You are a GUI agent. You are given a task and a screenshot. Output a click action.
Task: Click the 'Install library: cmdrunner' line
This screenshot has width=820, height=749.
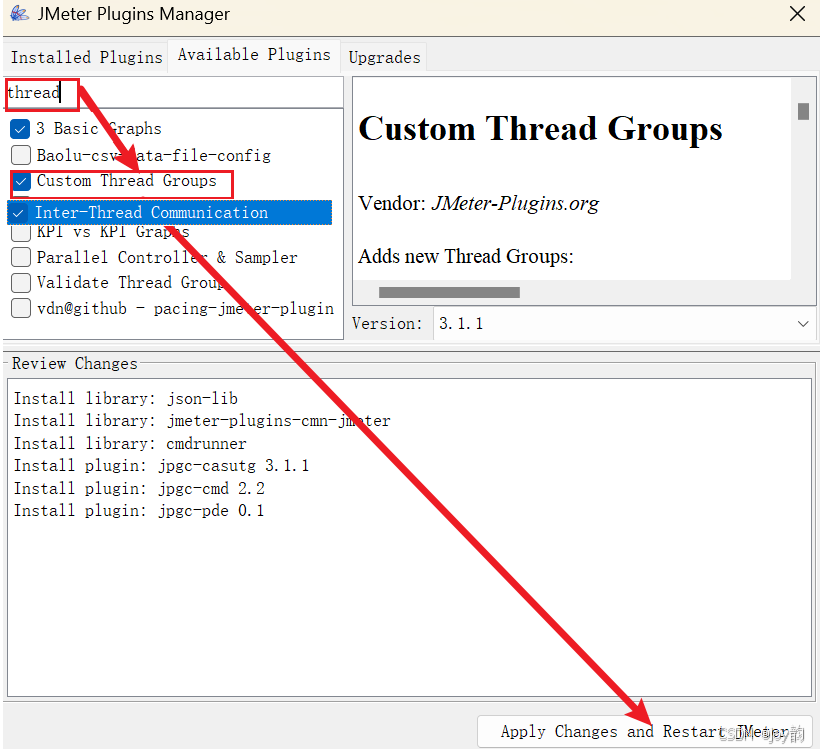coord(130,444)
